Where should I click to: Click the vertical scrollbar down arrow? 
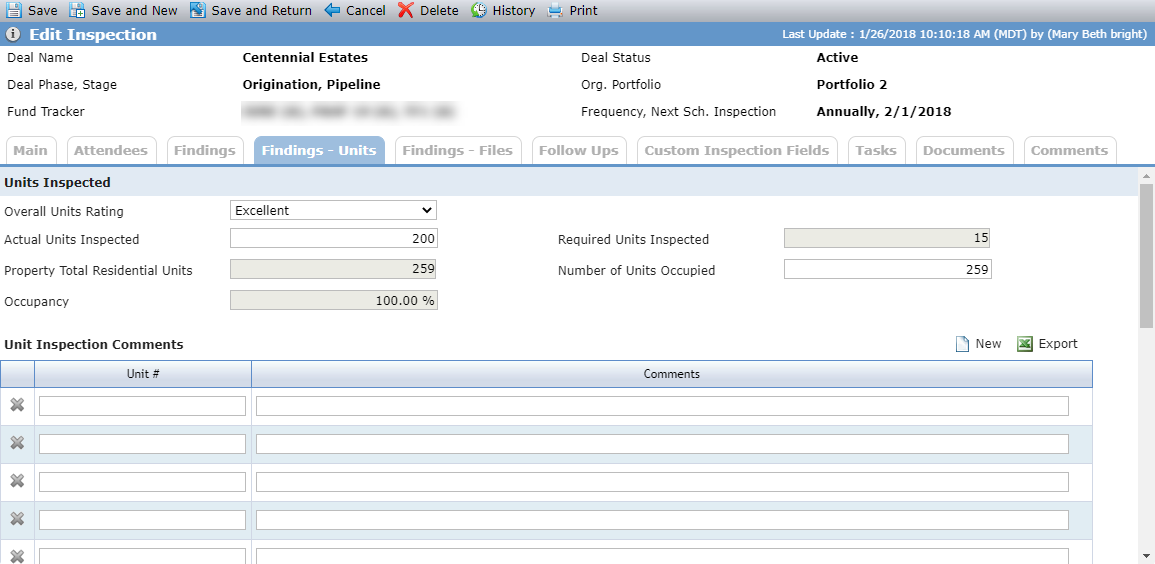click(1147, 555)
